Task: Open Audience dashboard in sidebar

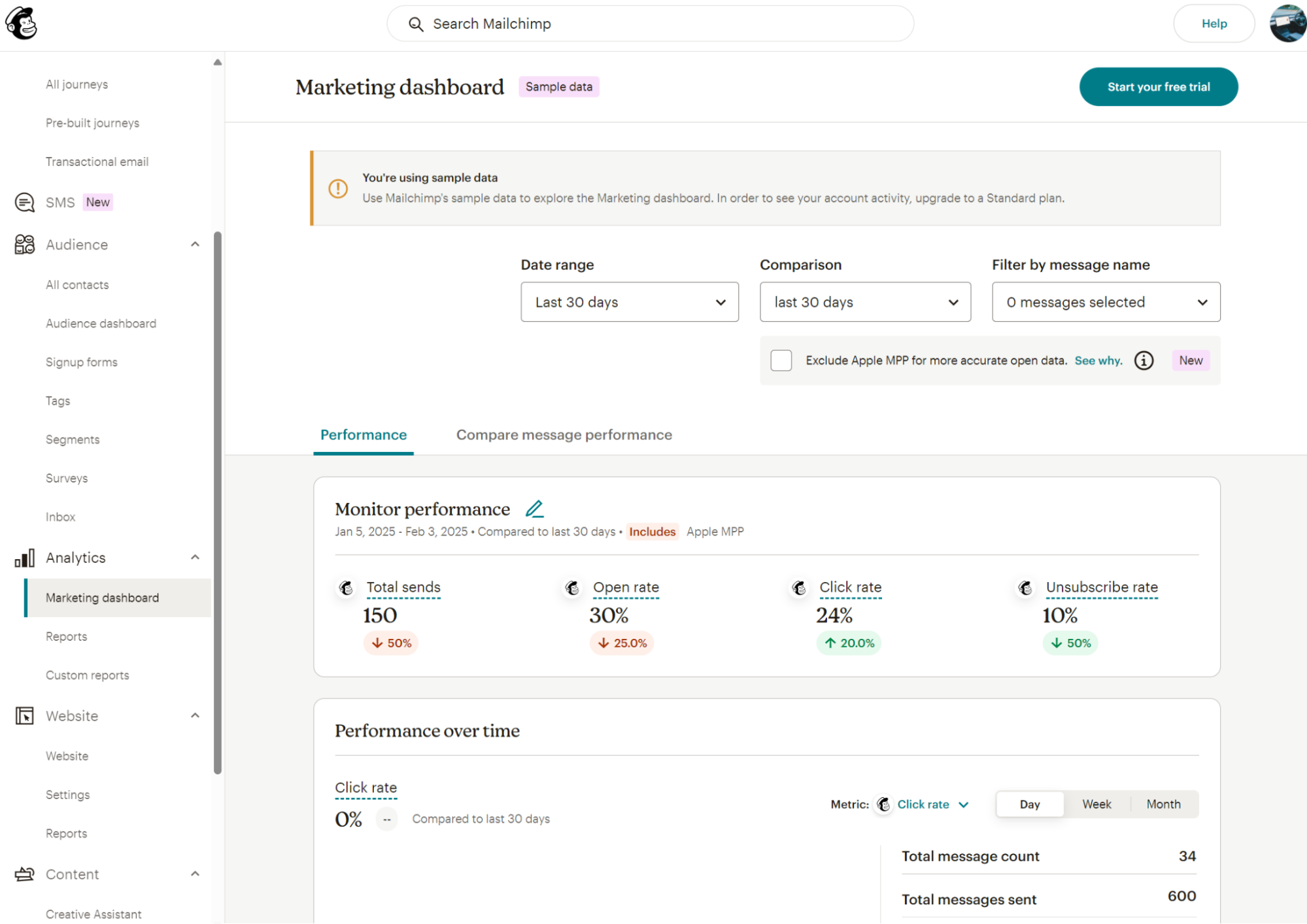Action: click(x=101, y=324)
